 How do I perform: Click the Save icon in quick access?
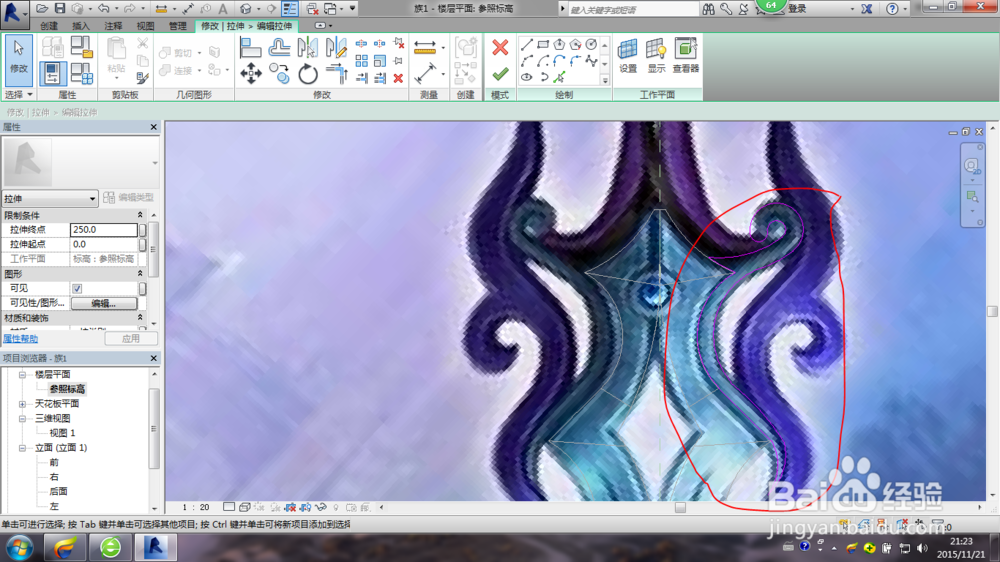click(59, 8)
